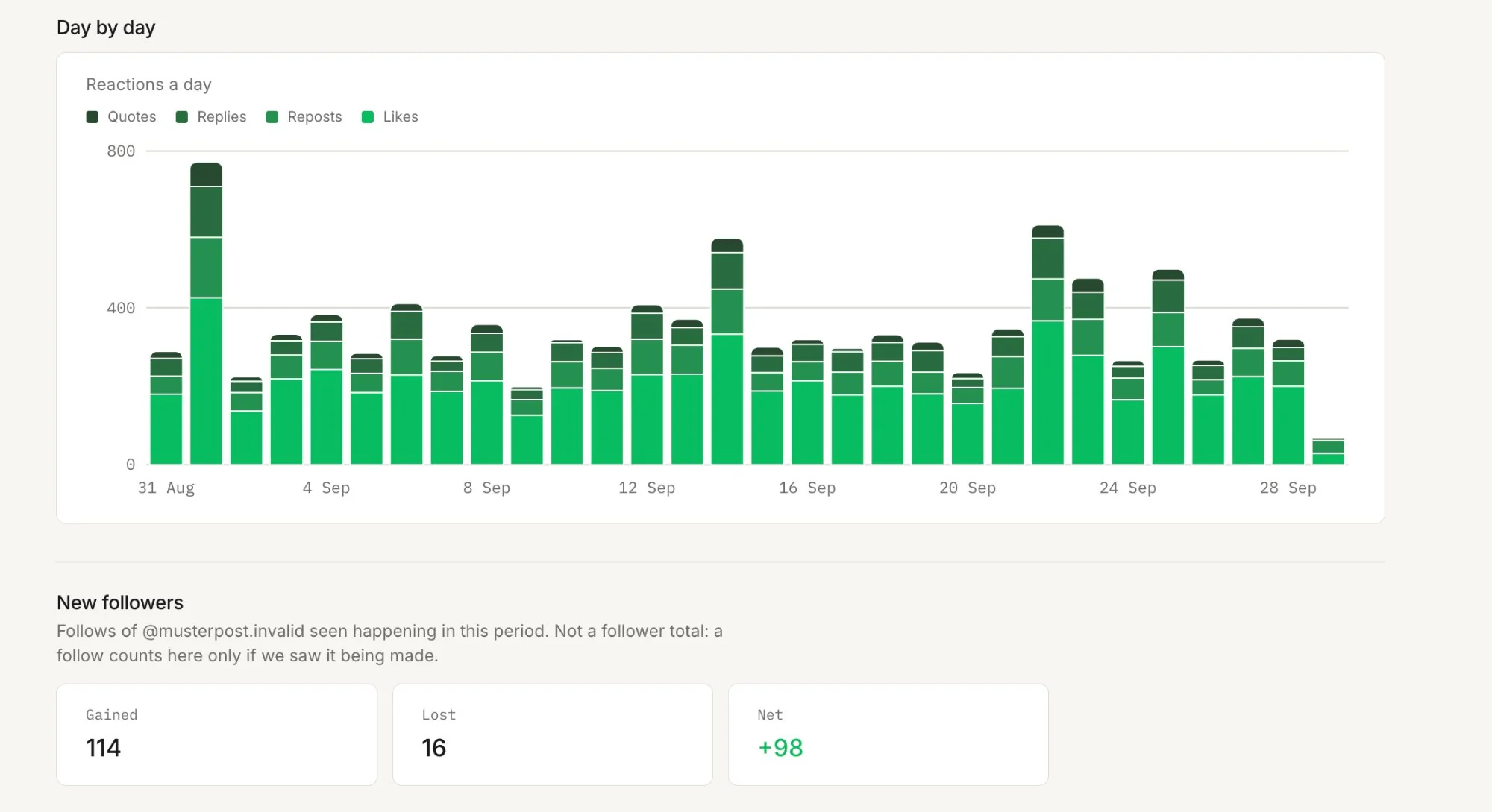Click the Reposts legend color swatch
The height and width of the screenshot is (812, 1492).
point(272,117)
